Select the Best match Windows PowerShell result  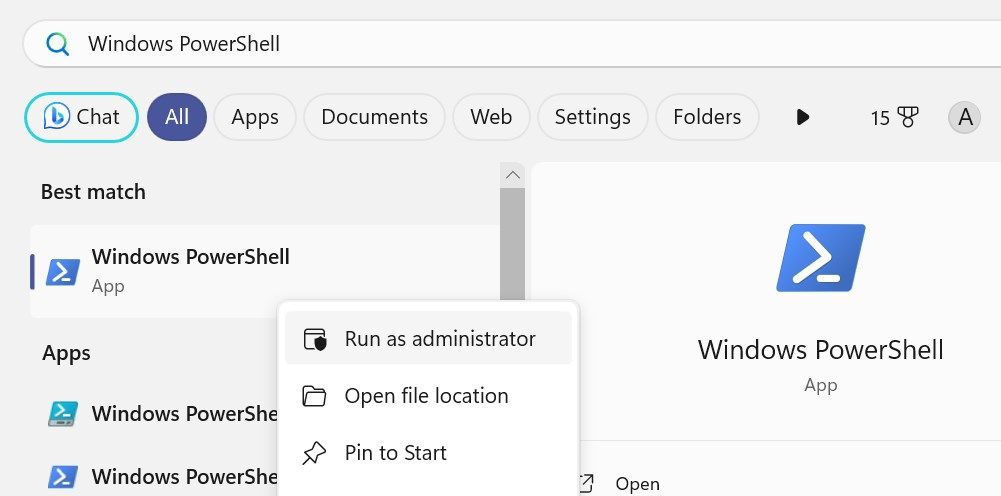point(190,270)
